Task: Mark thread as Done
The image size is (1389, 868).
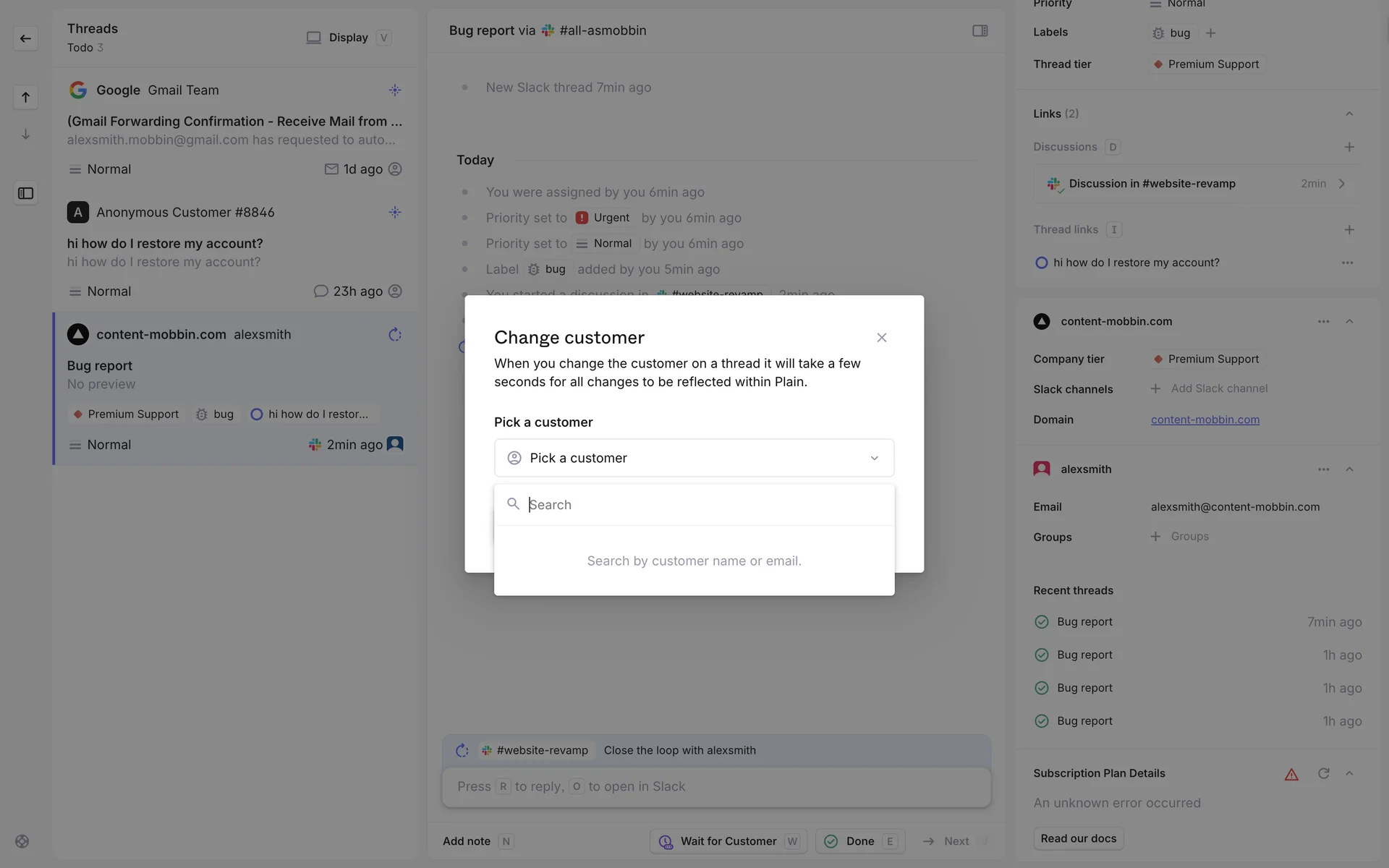Action: coord(859,841)
